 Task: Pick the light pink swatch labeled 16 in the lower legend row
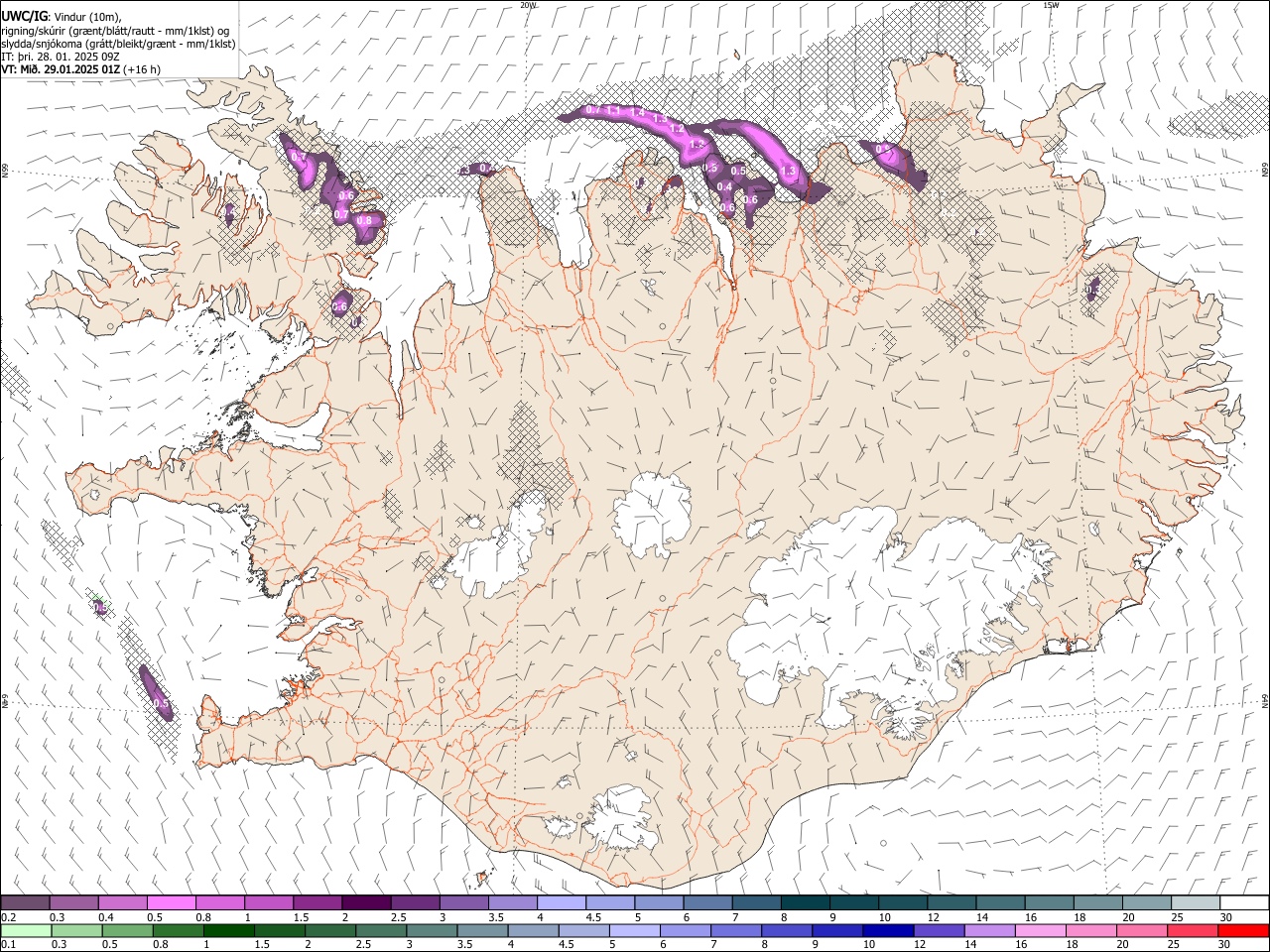[1041, 931]
